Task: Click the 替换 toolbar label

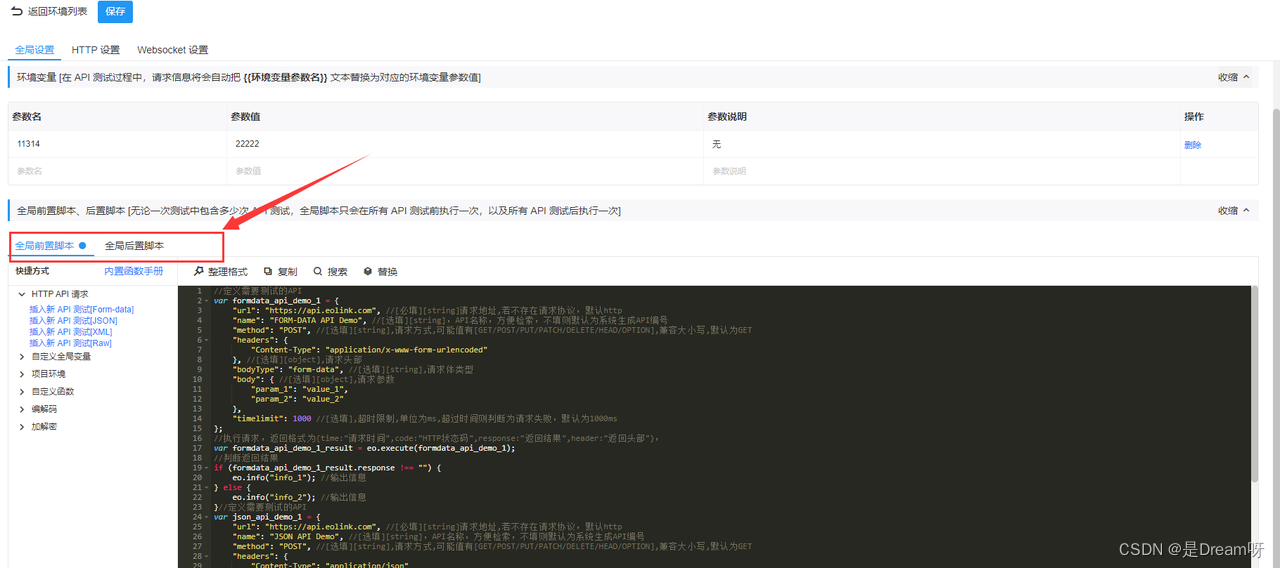Action: (x=387, y=272)
